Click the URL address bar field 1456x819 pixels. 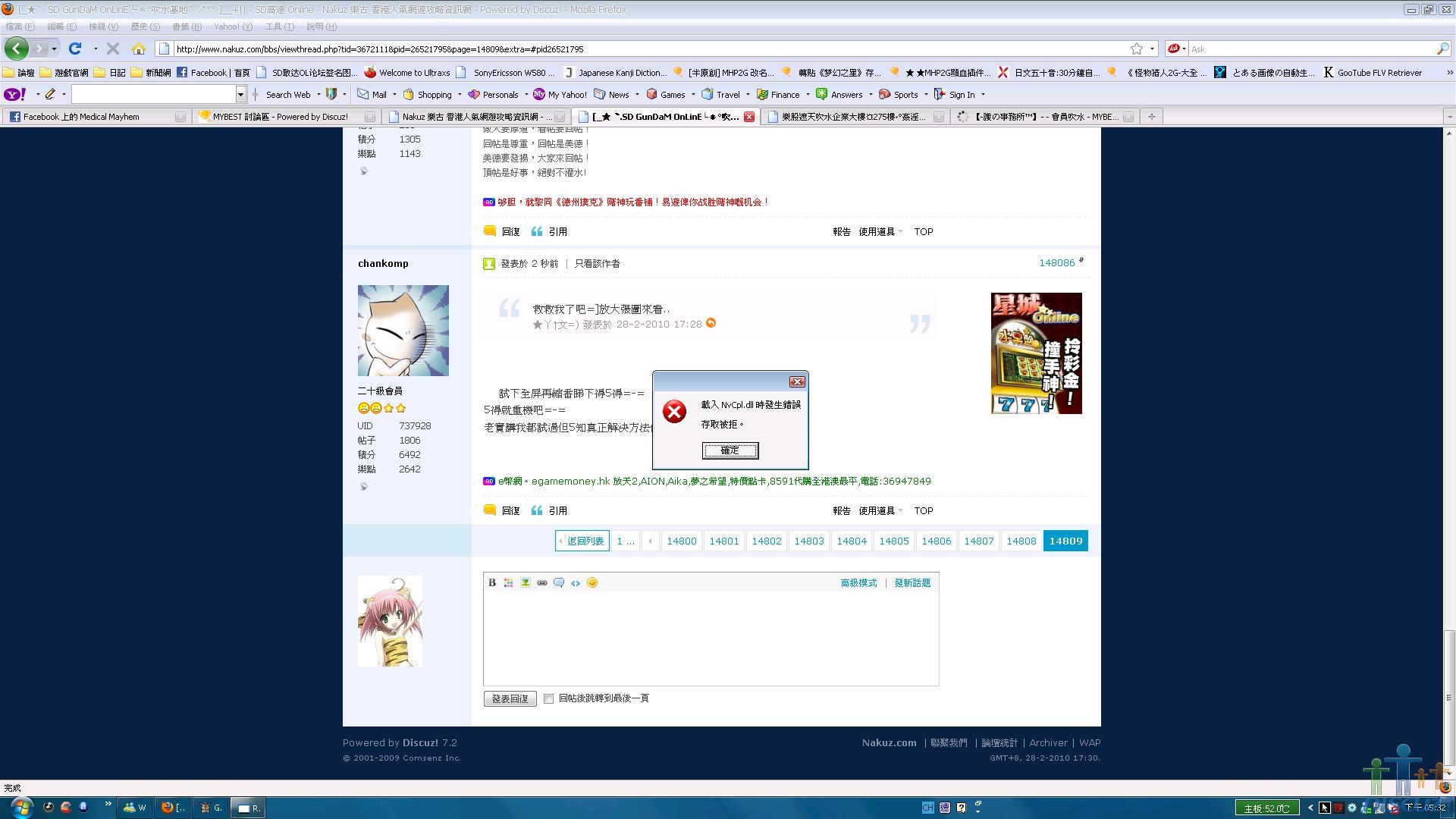tap(651, 49)
